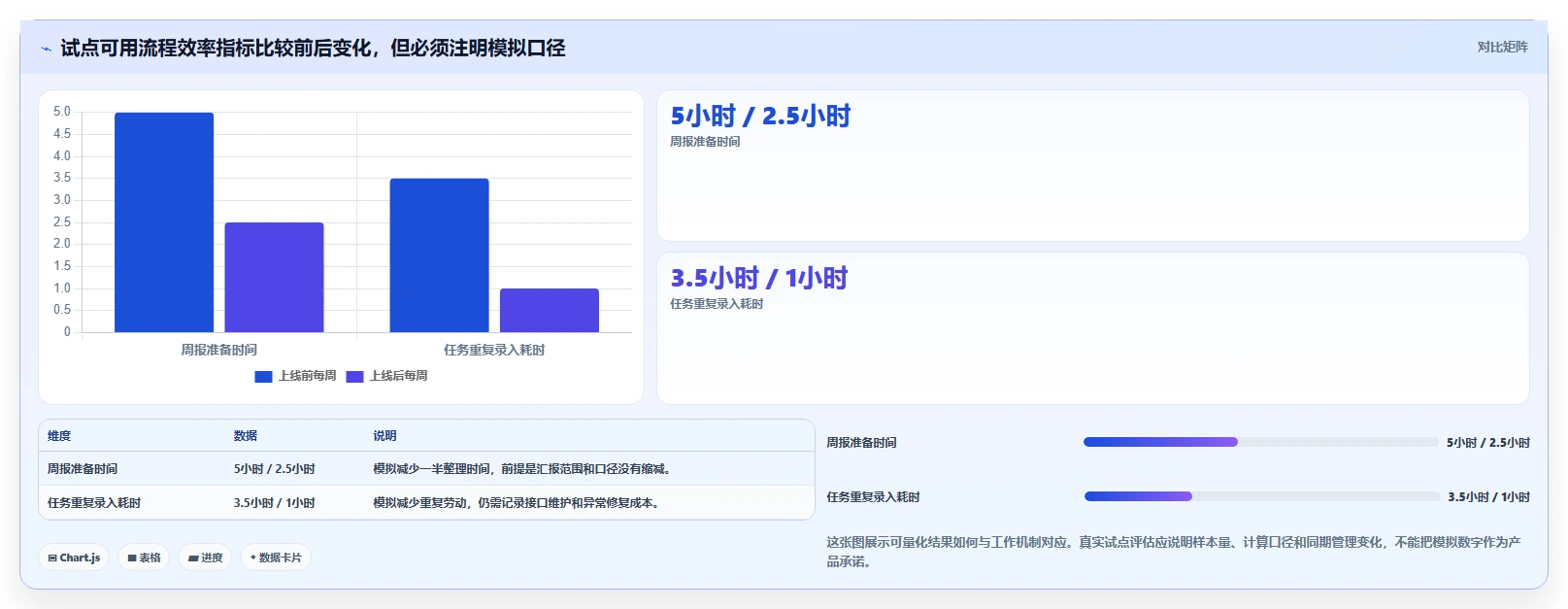
Task: Click the panel title 试点可用流程效率指标
Action: point(313,49)
